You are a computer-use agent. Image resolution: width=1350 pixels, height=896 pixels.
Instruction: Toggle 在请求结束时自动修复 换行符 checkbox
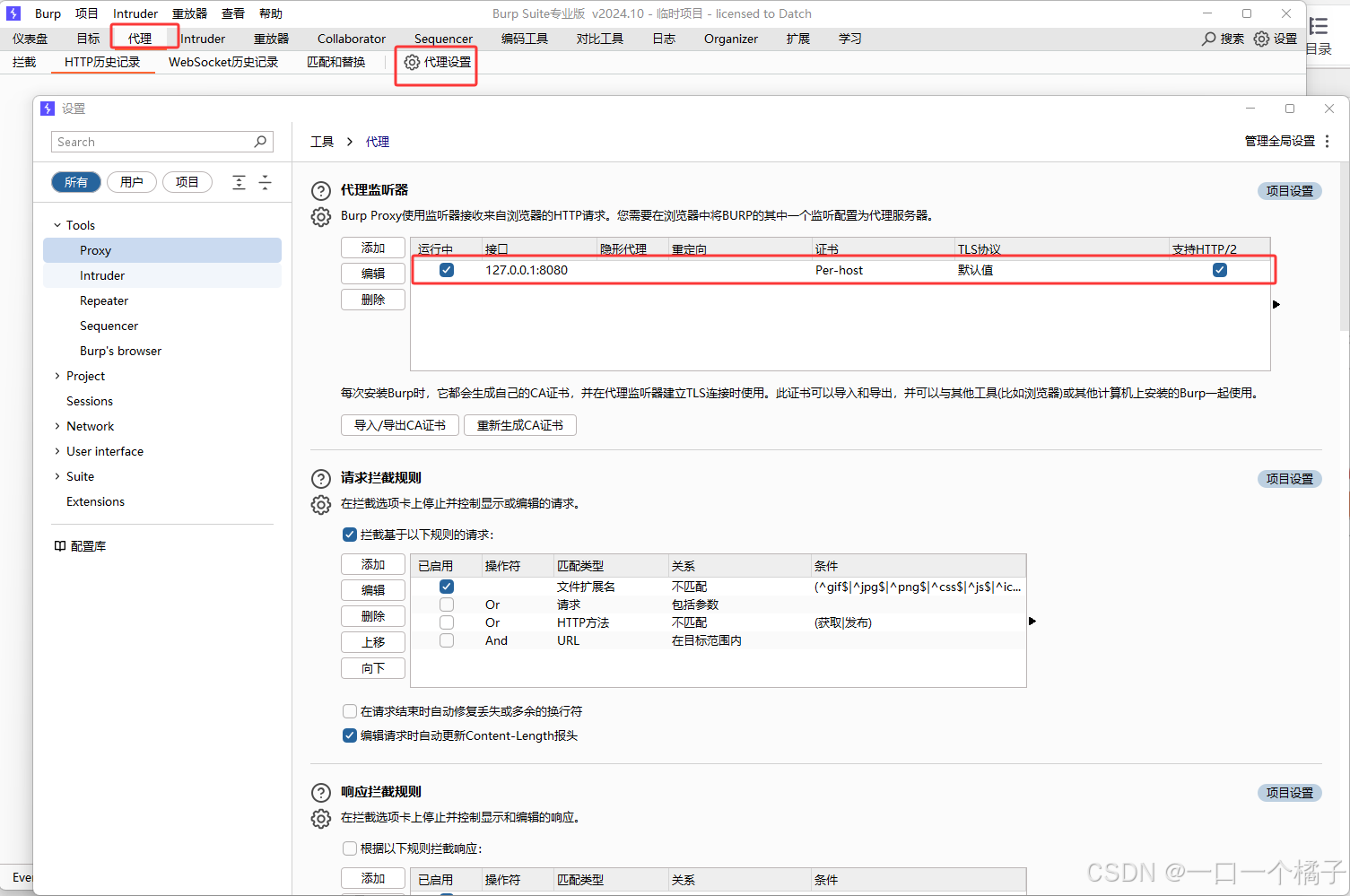[x=350, y=711]
